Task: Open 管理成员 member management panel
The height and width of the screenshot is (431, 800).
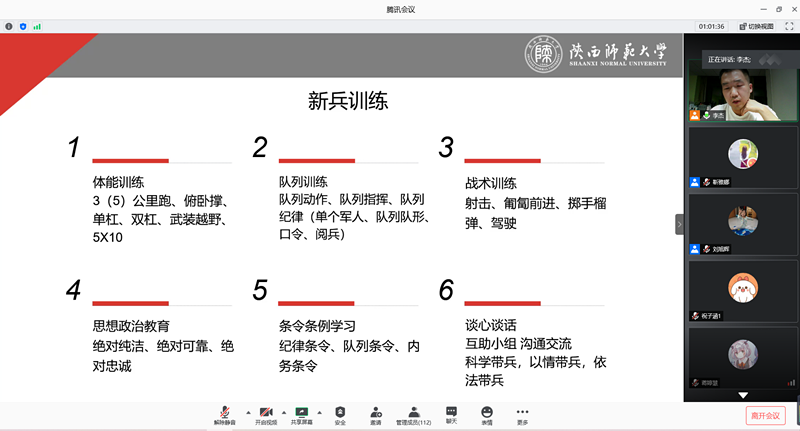Action: (x=413, y=414)
